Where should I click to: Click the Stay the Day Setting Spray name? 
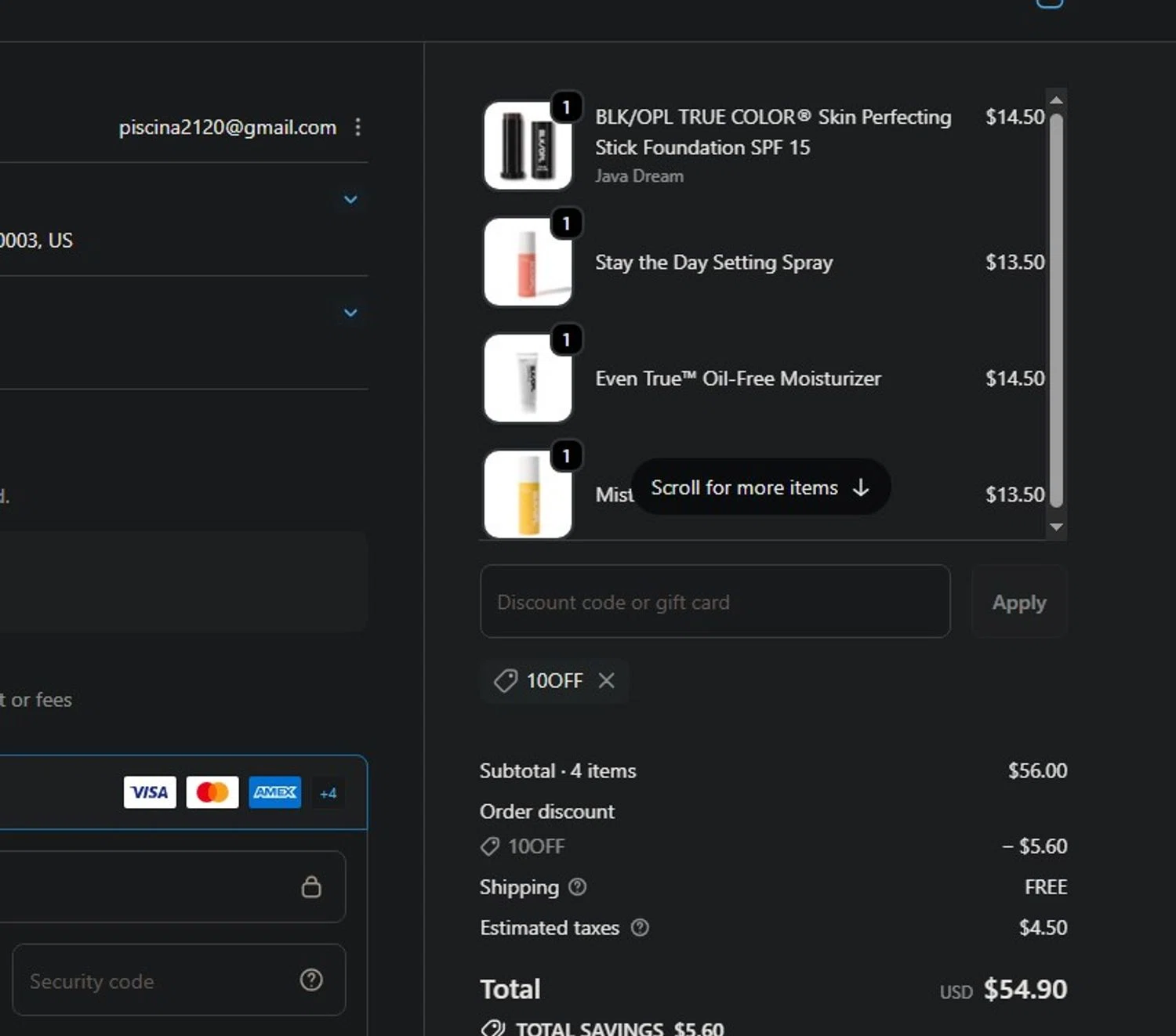[713, 262]
